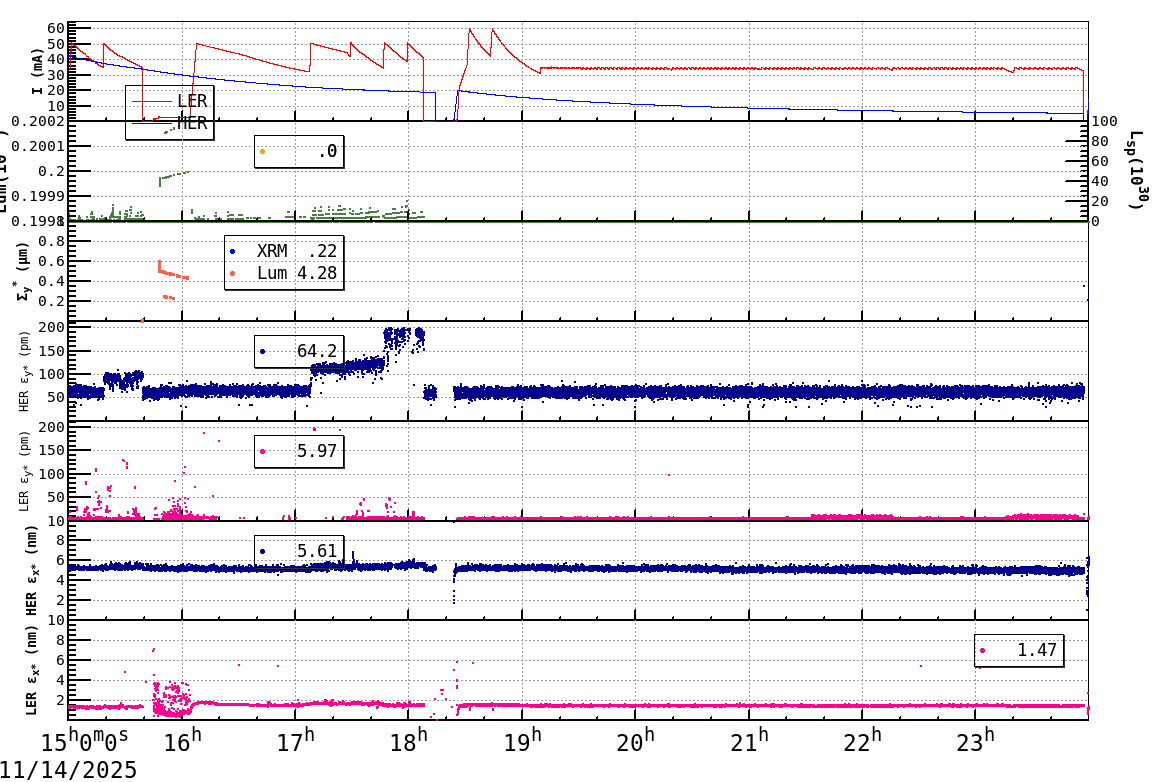The width and height of the screenshot is (1160, 782).
Task: Click the blue XRM legend marker dot
Action: click(x=232, y=252)
